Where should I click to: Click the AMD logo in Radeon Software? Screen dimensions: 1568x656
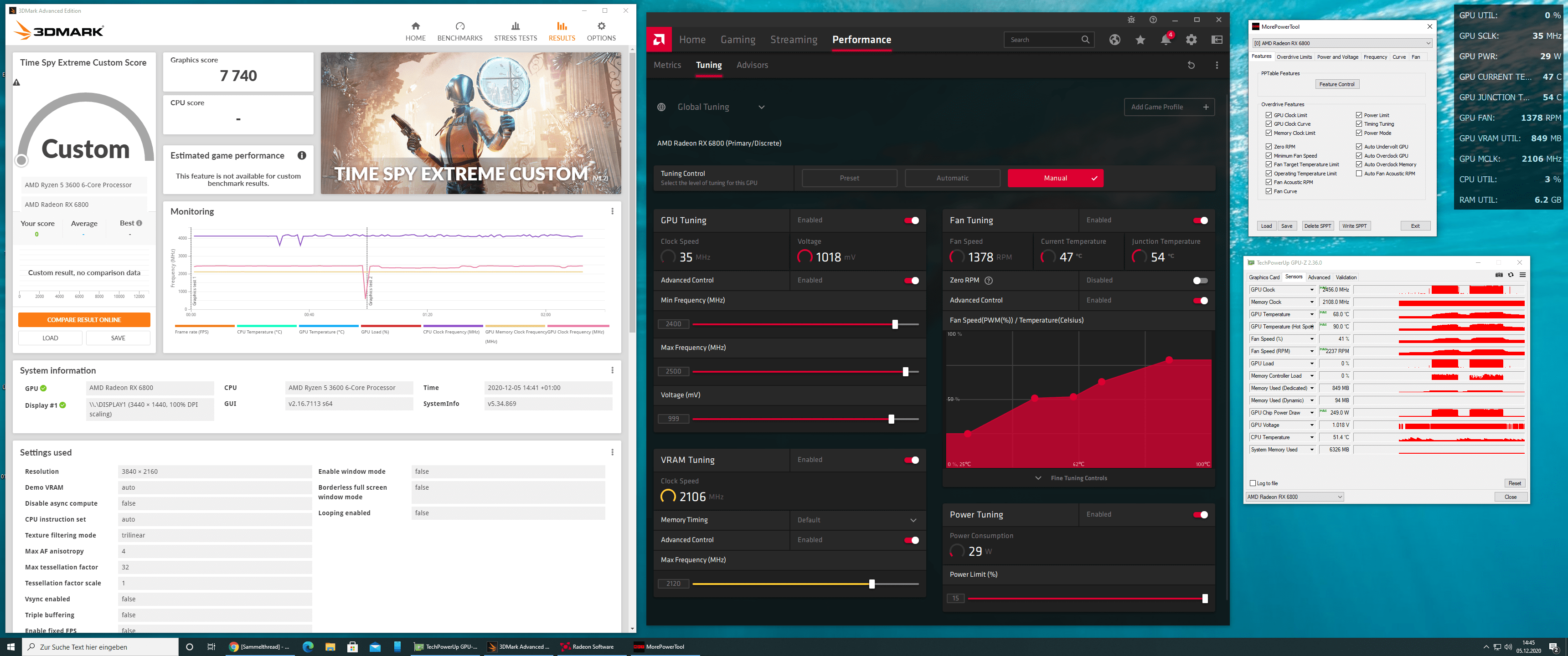(659, 40)
